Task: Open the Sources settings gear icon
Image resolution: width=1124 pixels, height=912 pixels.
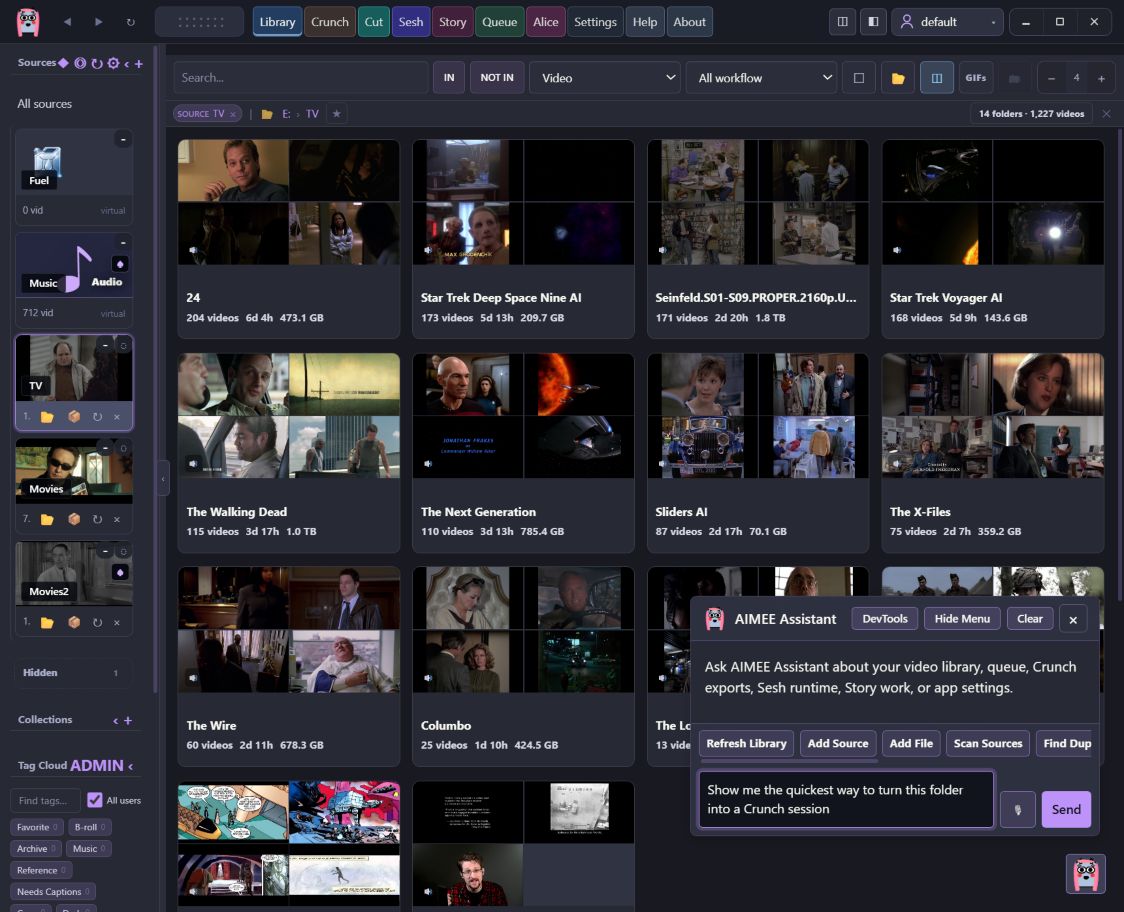Action: 113,63
